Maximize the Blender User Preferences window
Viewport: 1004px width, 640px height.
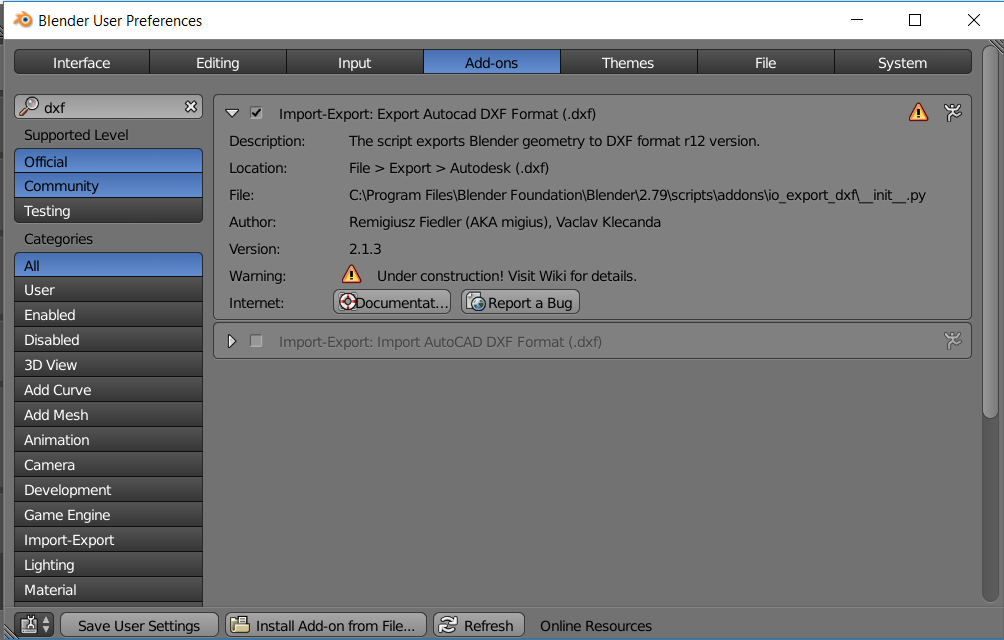(915, 20)
